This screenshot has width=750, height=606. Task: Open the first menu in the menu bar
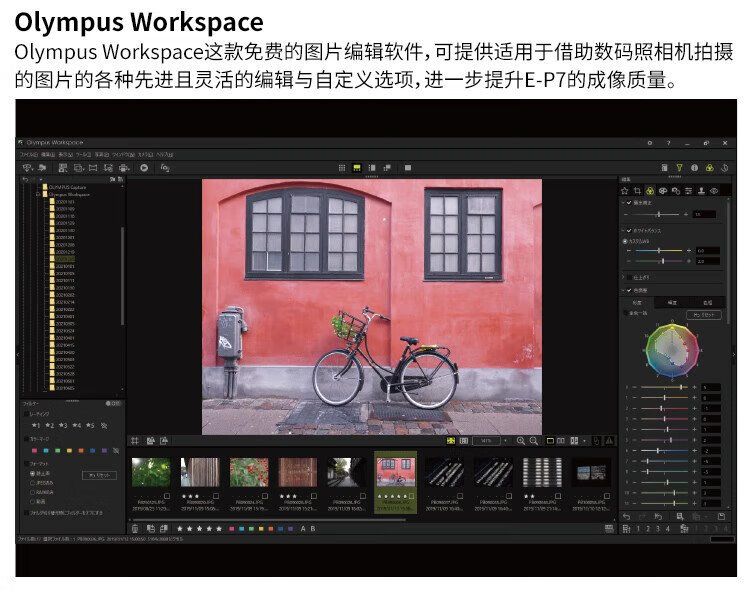click(x=28, y=155)
